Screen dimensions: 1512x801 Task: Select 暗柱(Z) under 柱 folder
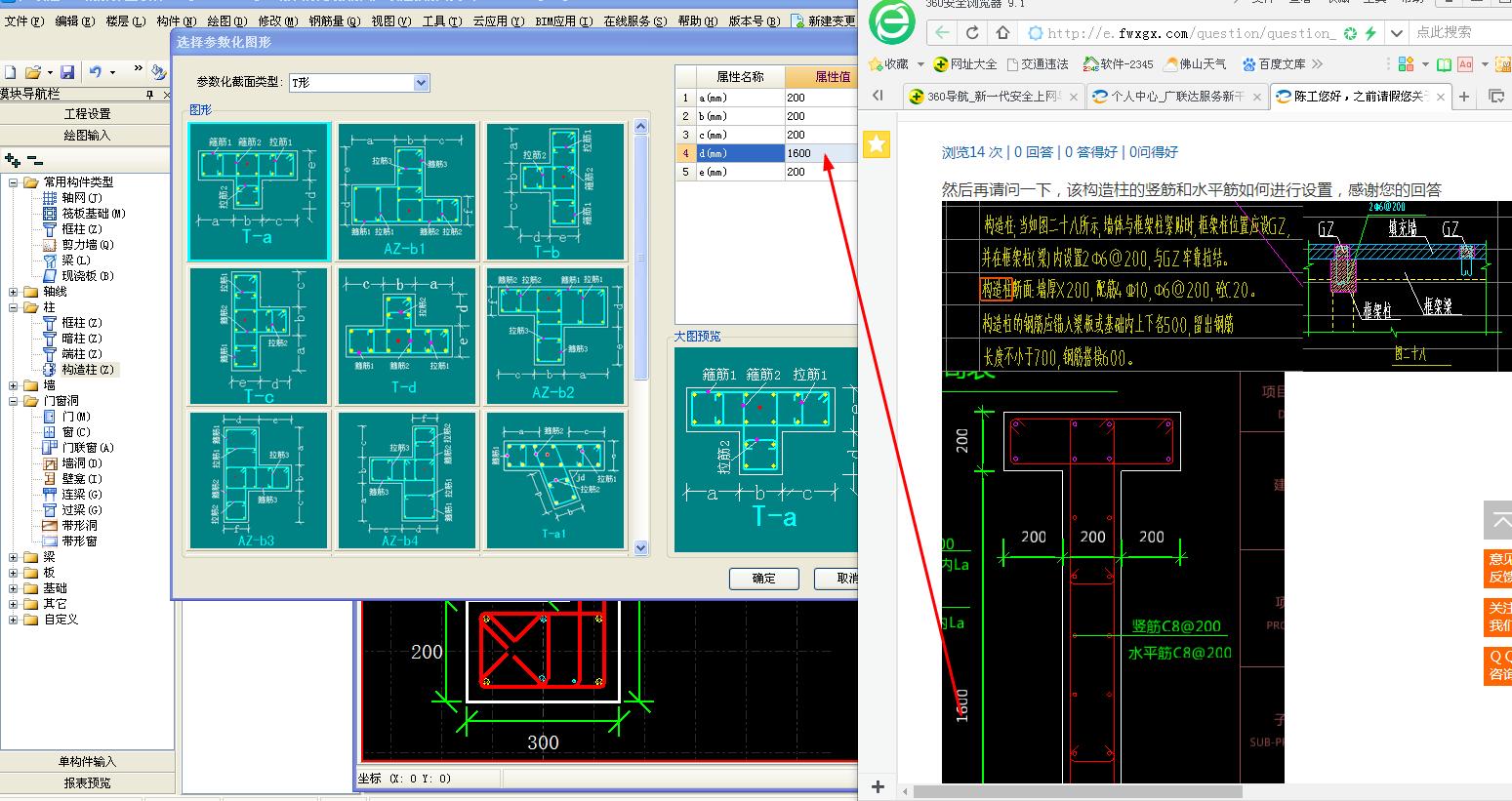tap(81, 339)
